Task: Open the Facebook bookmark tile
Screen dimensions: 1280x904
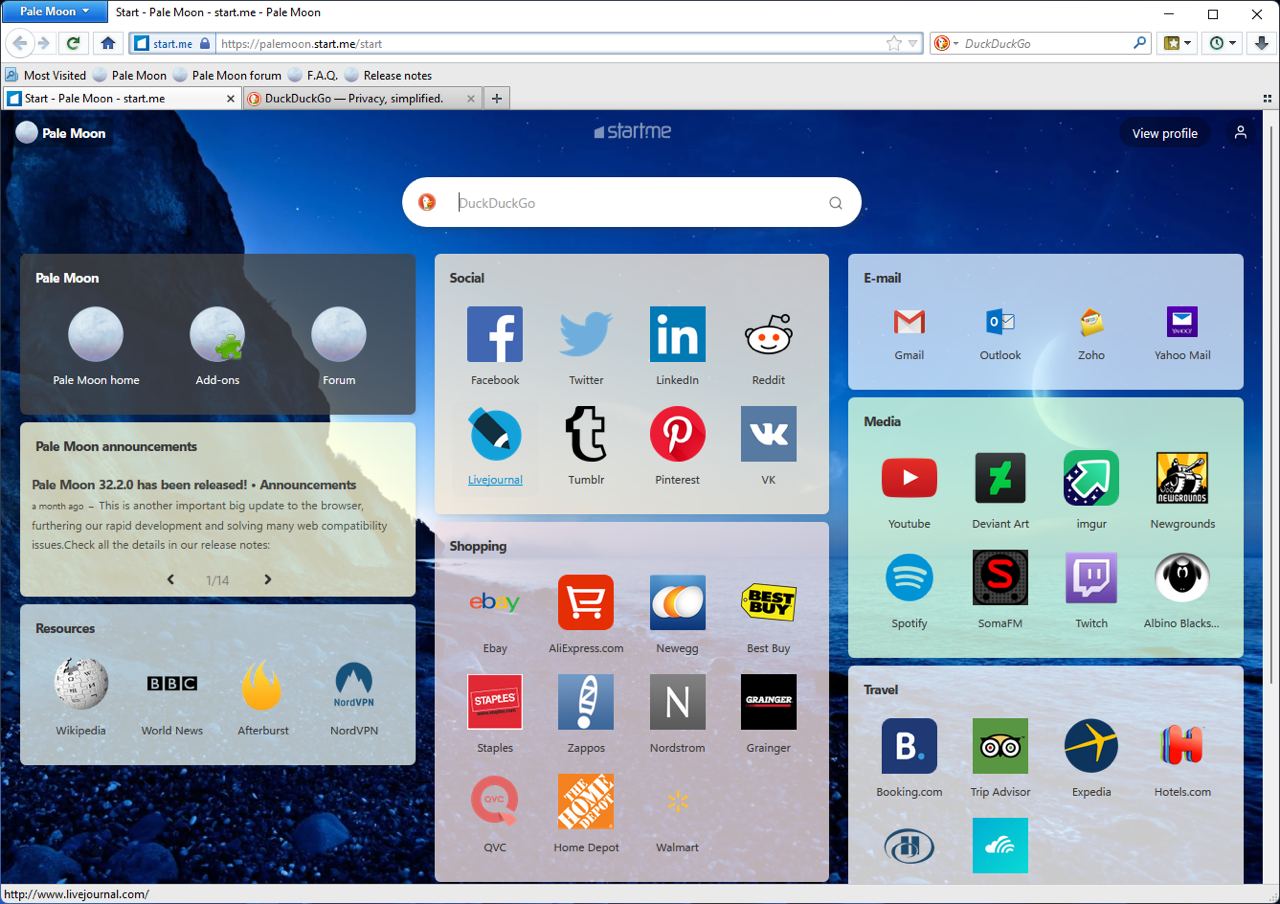Action: click(495, 334)
